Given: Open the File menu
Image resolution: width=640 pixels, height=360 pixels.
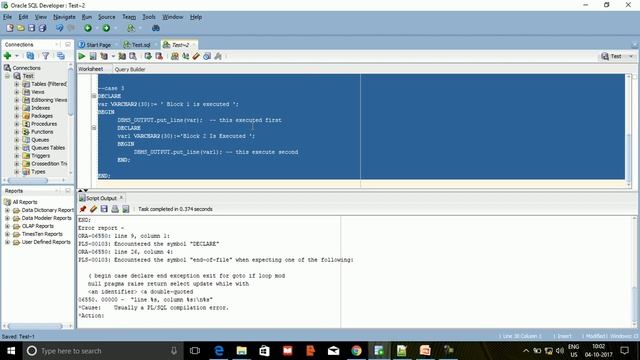Looking at the screenshot, I should [7, 17].
